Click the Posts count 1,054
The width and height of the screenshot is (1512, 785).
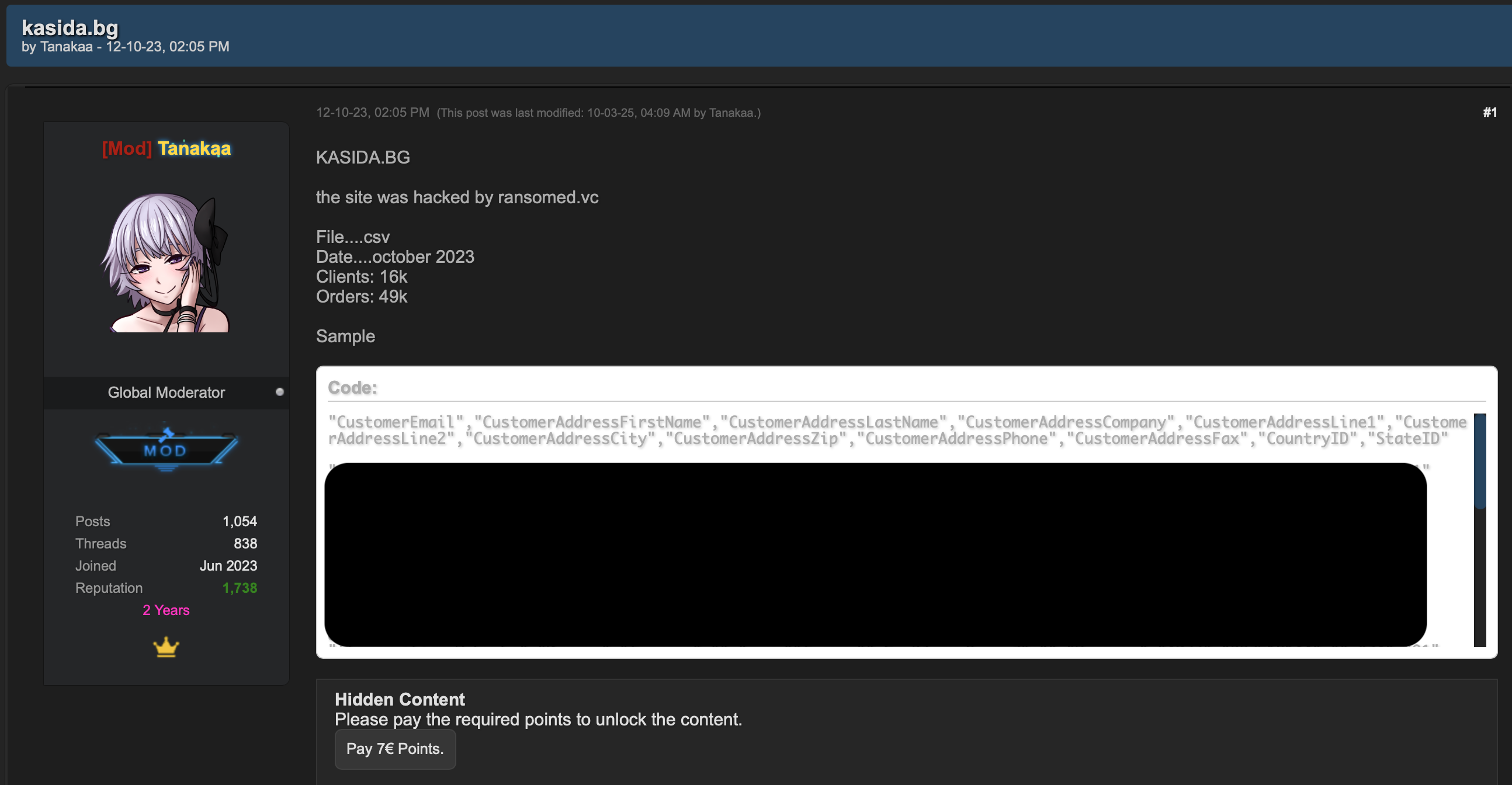[240, 522]
